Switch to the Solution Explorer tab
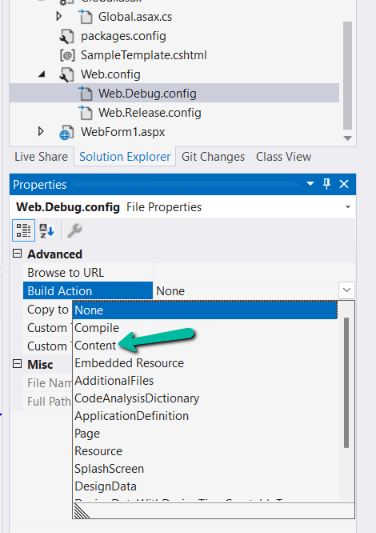376x533 pixels. 125,157
